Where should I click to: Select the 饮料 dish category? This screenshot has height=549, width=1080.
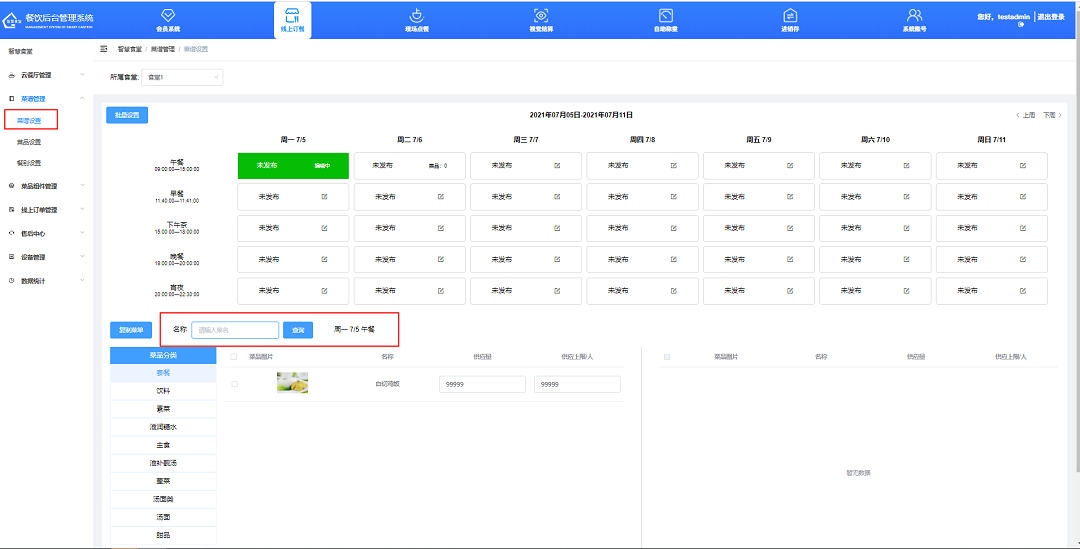(x=163, y=391)
